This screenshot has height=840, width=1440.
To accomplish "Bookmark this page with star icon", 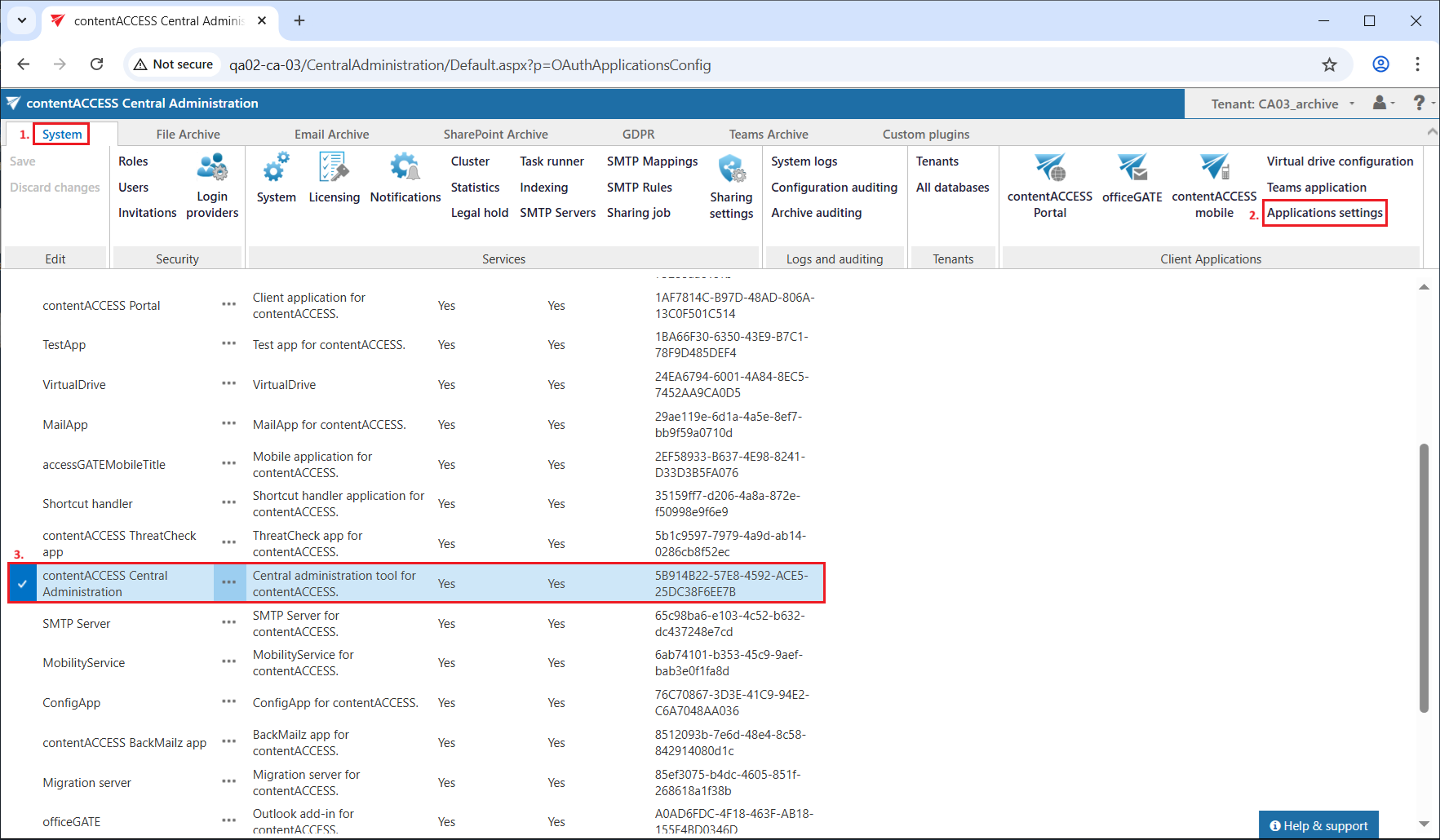I will click(1330, 64).
